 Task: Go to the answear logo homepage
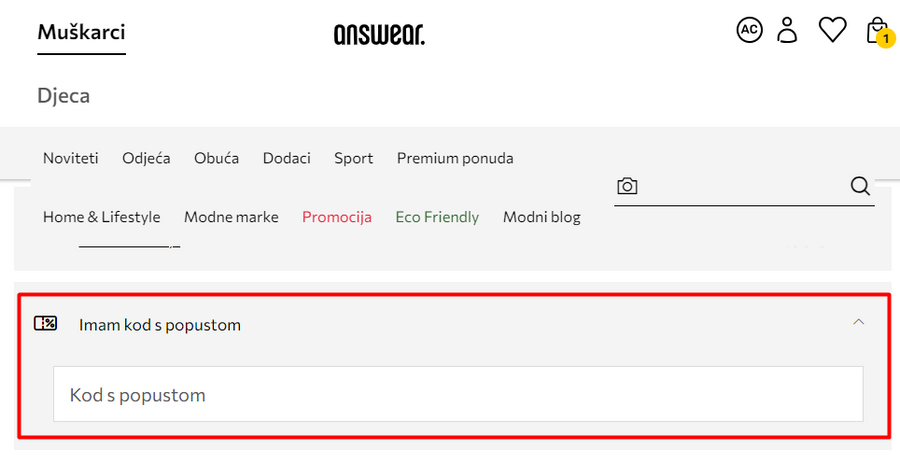(x=379, y=35)
